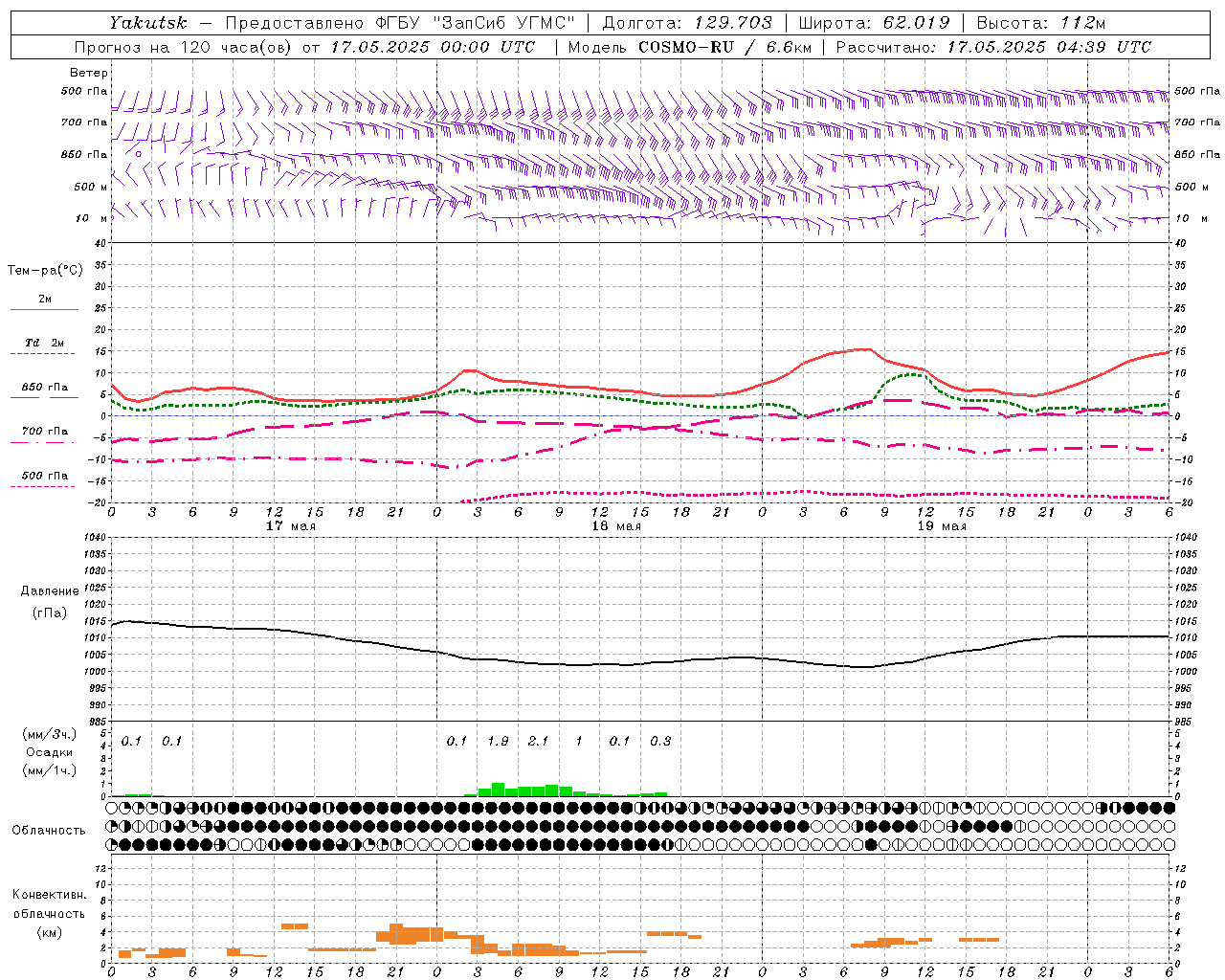Click the "2.1" precipitation value
The image size is (1225, 980).
point(539,741)
